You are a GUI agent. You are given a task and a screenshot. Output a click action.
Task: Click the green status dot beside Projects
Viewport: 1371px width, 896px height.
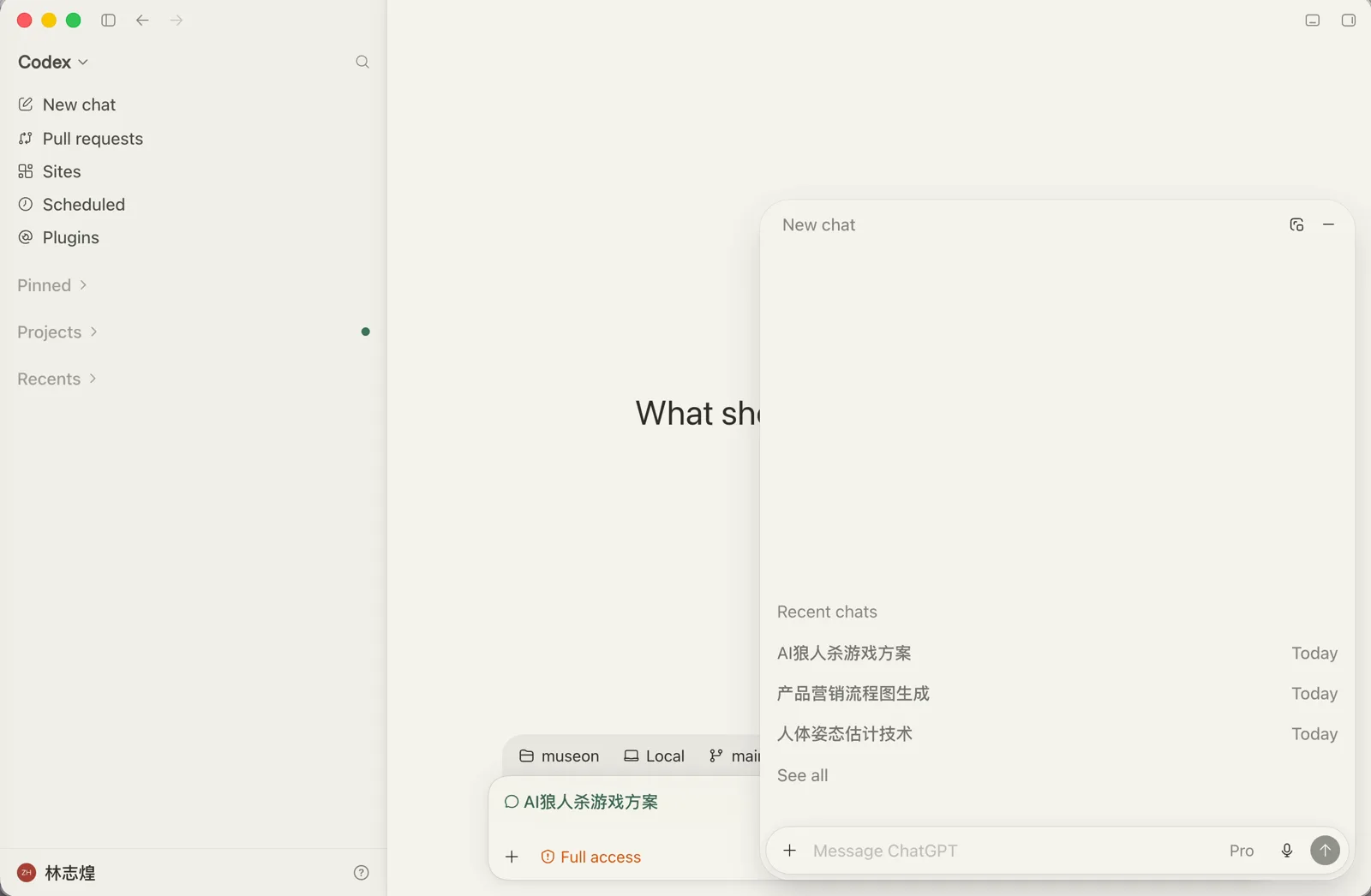tap(366, 332)
